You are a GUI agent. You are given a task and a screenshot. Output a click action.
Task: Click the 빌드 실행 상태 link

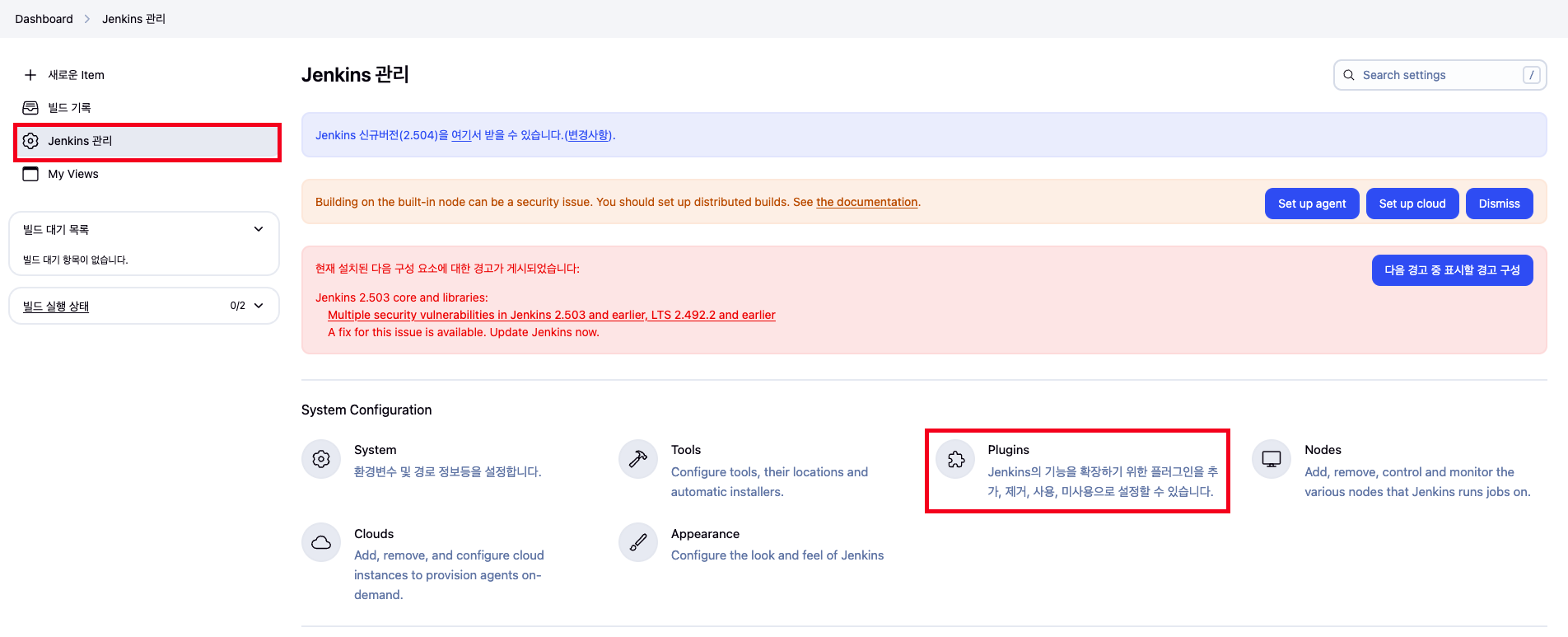(56, 306)
